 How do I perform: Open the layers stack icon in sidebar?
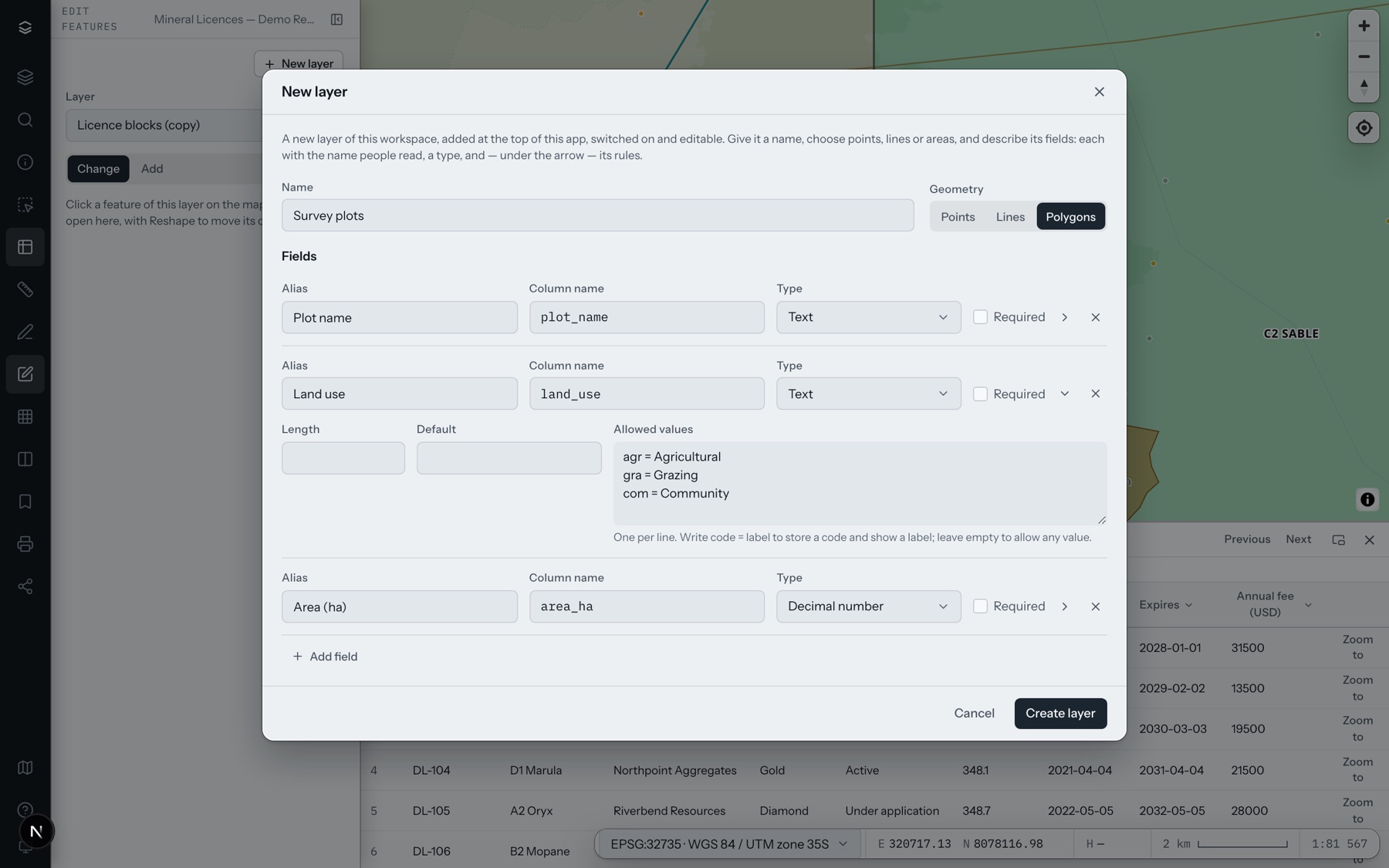(25, 77)
